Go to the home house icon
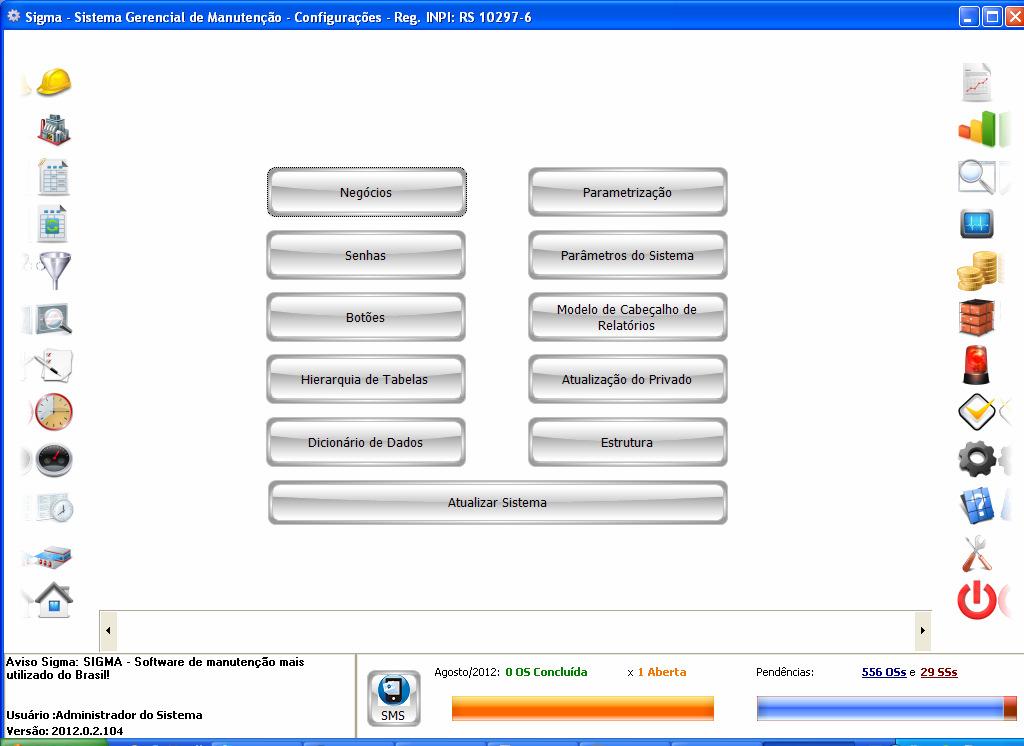This screenshot has height=746, width=1024. [x=54, y=599]
